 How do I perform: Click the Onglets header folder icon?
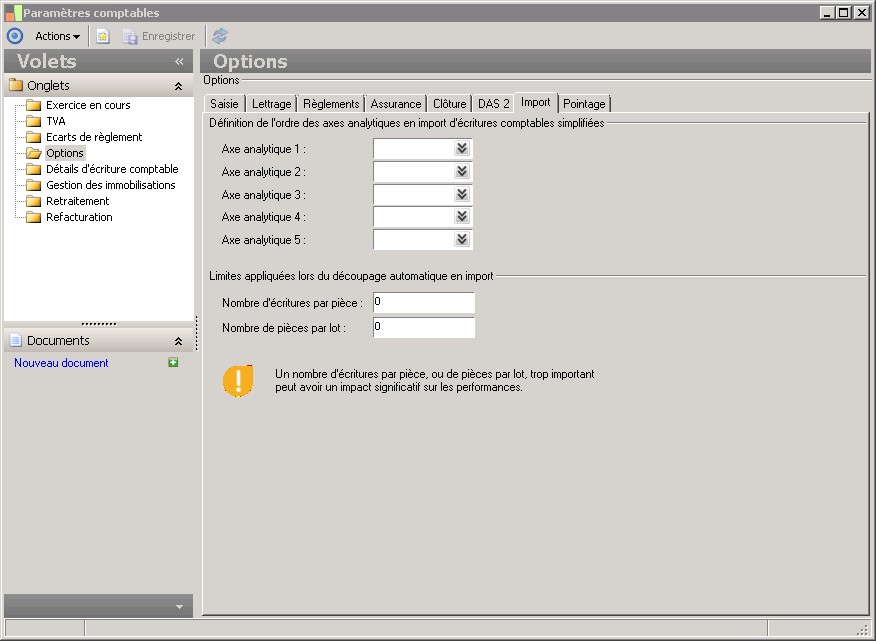tap(16, 86)
